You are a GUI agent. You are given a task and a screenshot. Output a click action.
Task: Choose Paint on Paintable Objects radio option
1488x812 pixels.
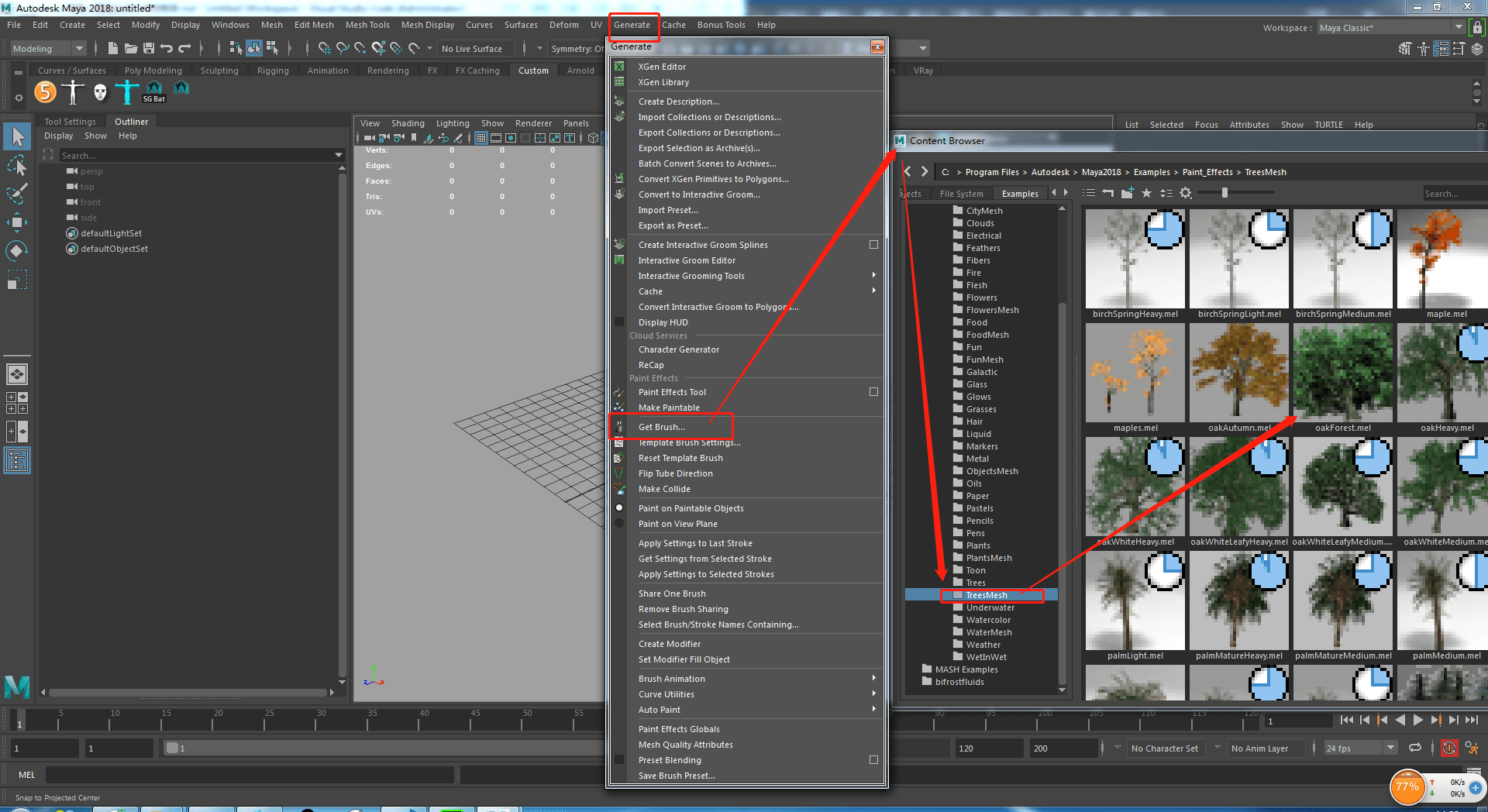pos(619,508)
